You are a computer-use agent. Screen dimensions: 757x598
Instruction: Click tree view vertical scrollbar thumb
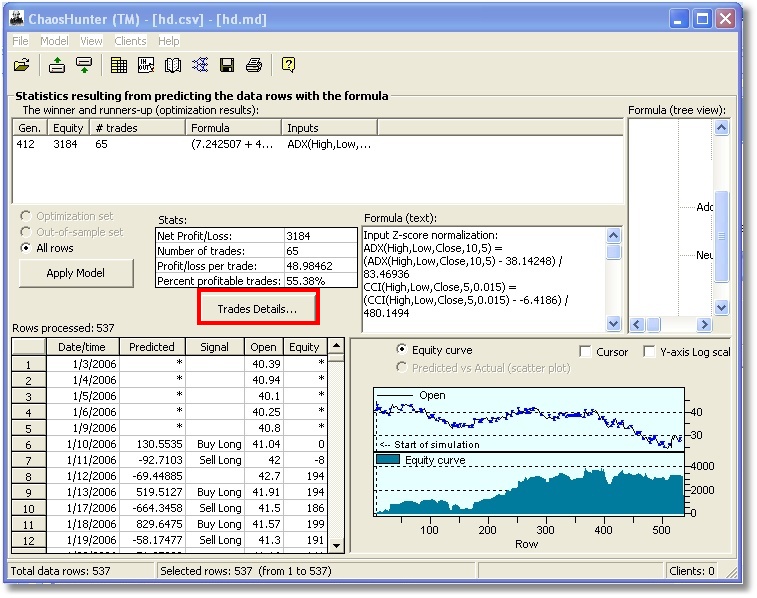point(721,236)
